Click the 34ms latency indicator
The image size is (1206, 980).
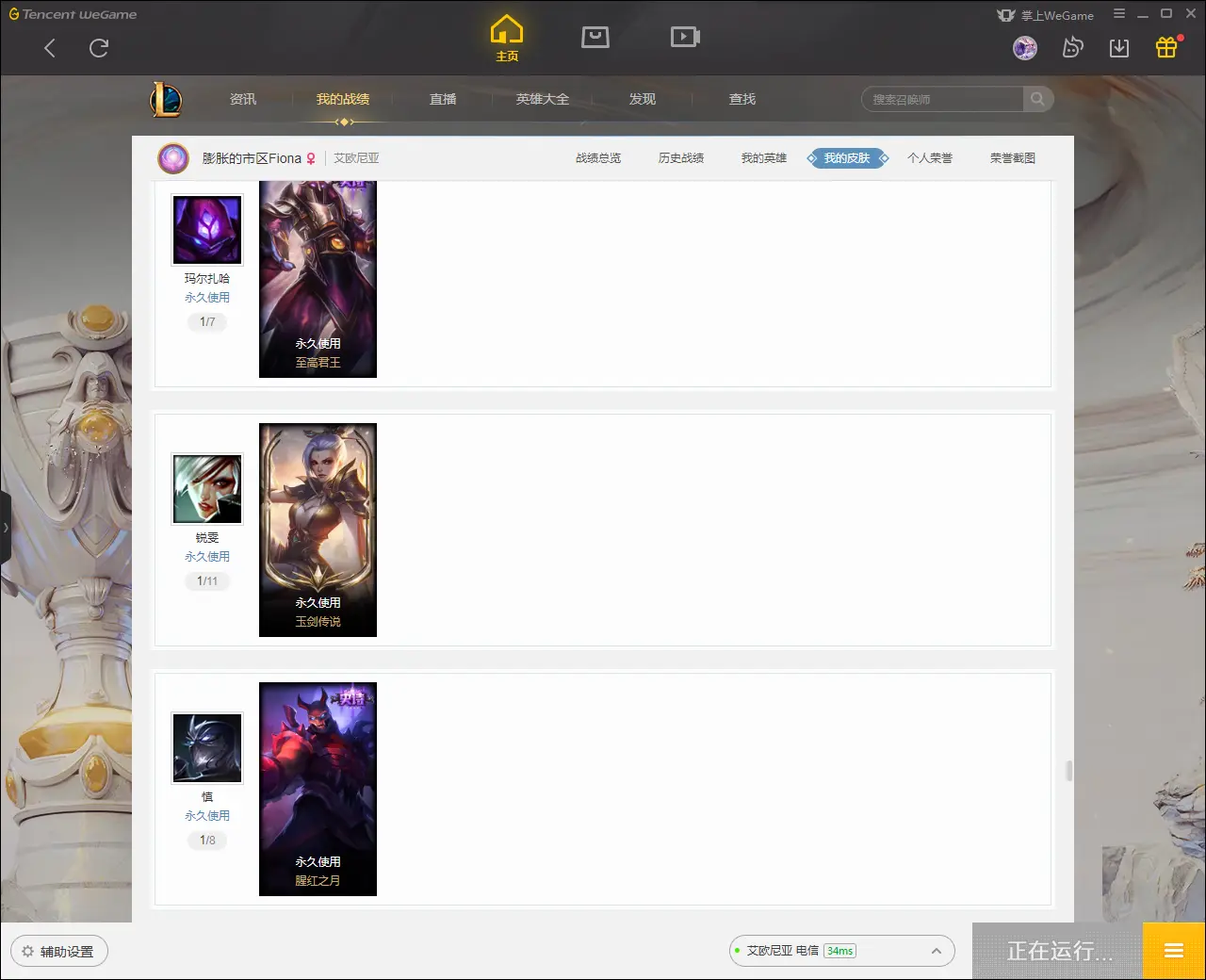[839, 952]
